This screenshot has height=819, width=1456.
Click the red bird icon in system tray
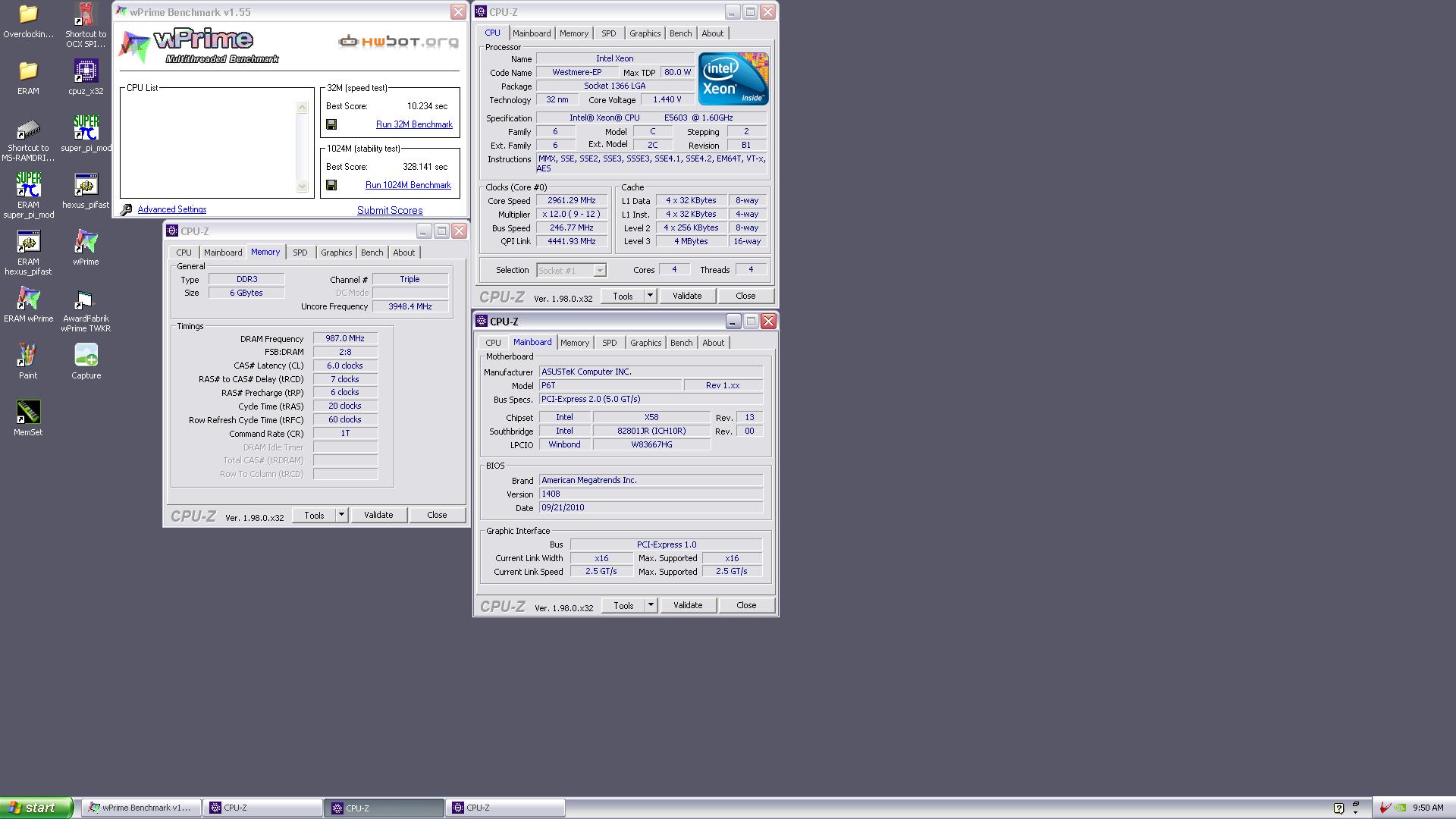pos(1385,808)
